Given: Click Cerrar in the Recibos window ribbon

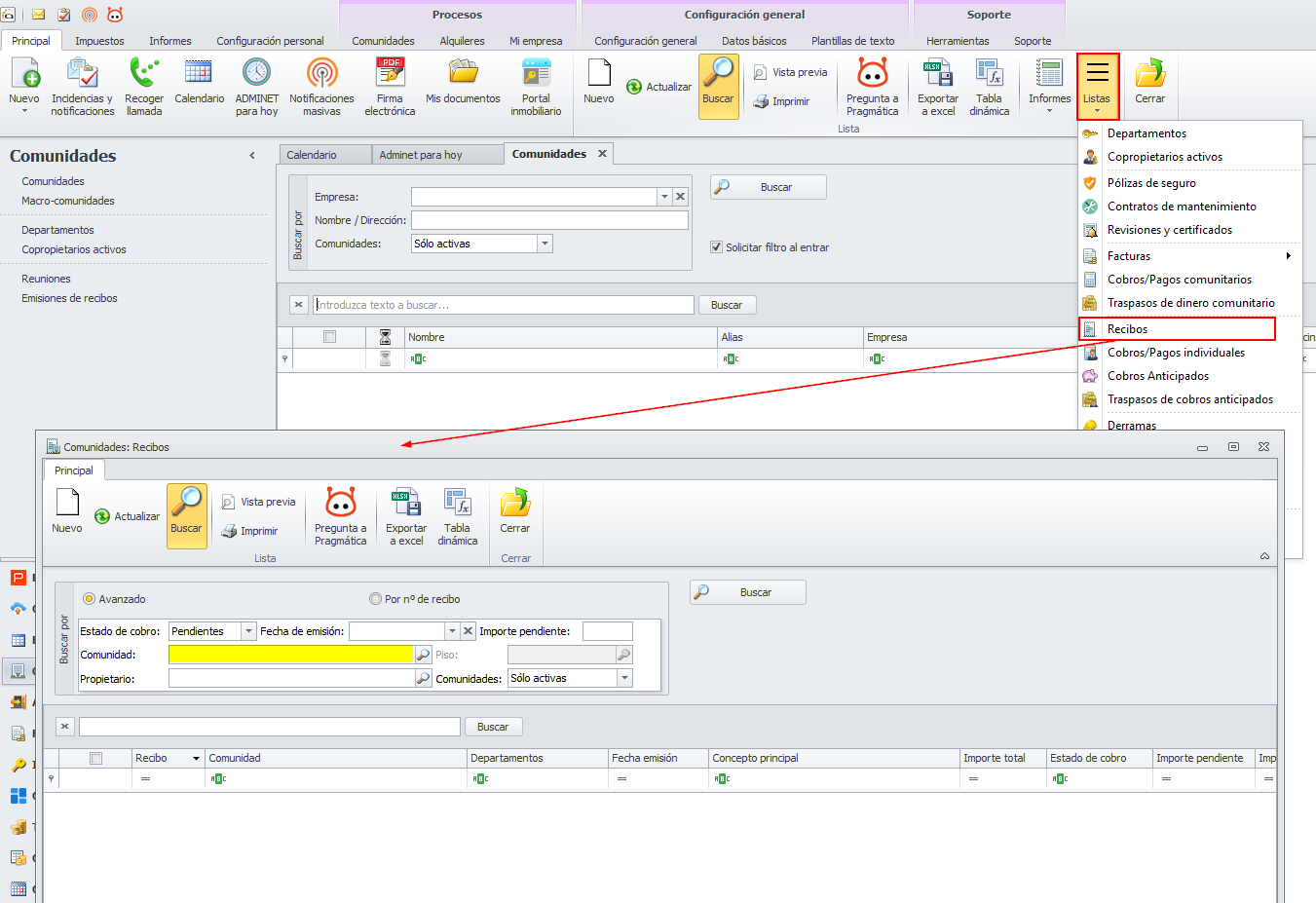Looking at the screenshot, I should point(515,511).
